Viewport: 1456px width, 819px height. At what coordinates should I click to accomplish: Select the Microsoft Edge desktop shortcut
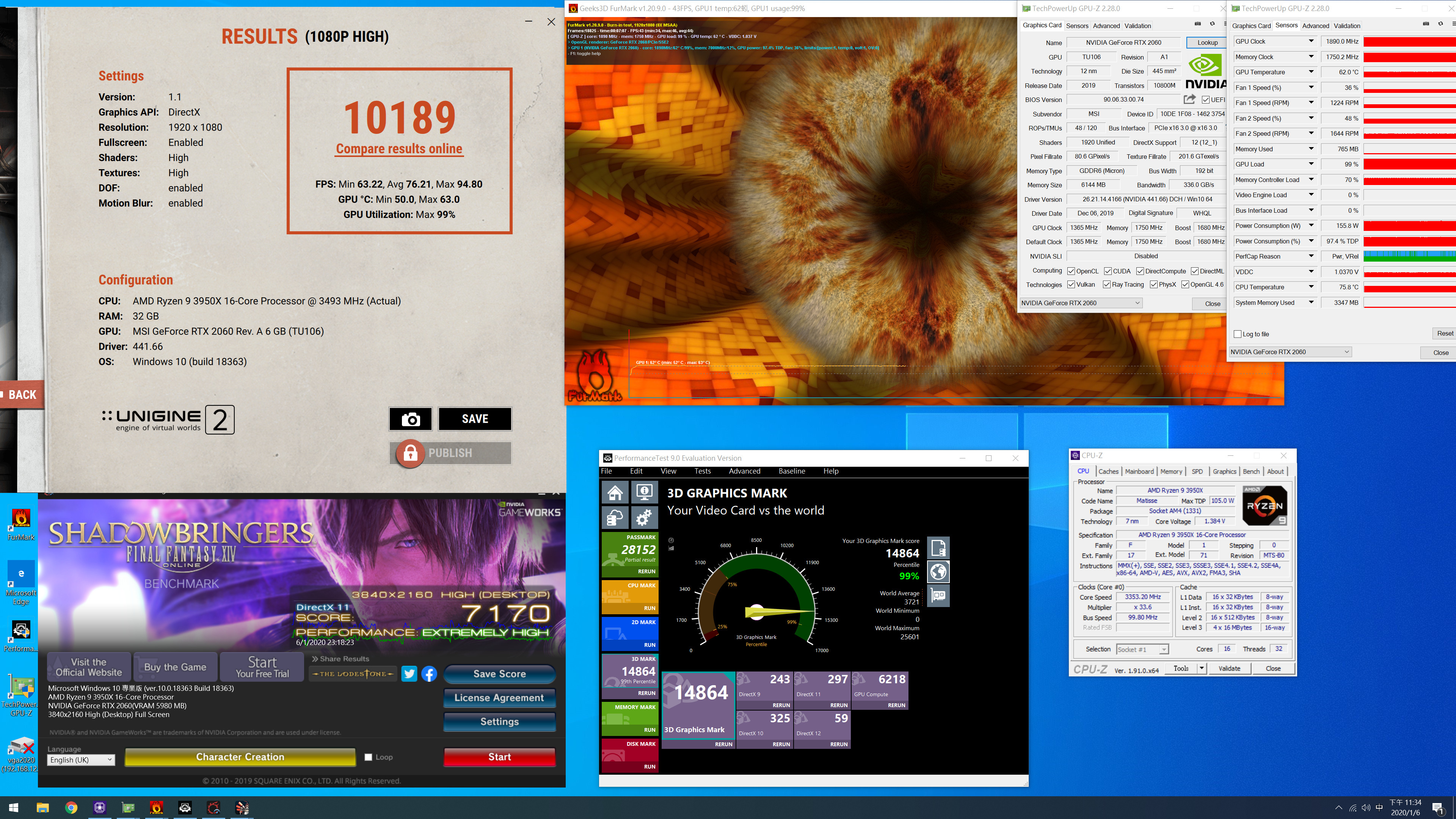[x=21, y=583]
